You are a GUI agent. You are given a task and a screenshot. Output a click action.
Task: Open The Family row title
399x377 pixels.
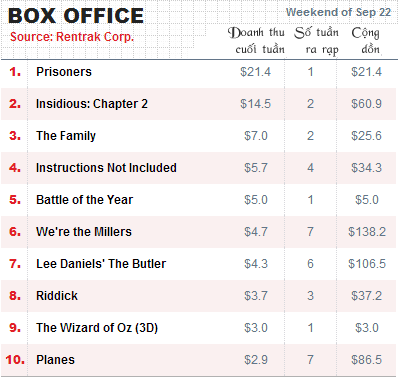66,136
